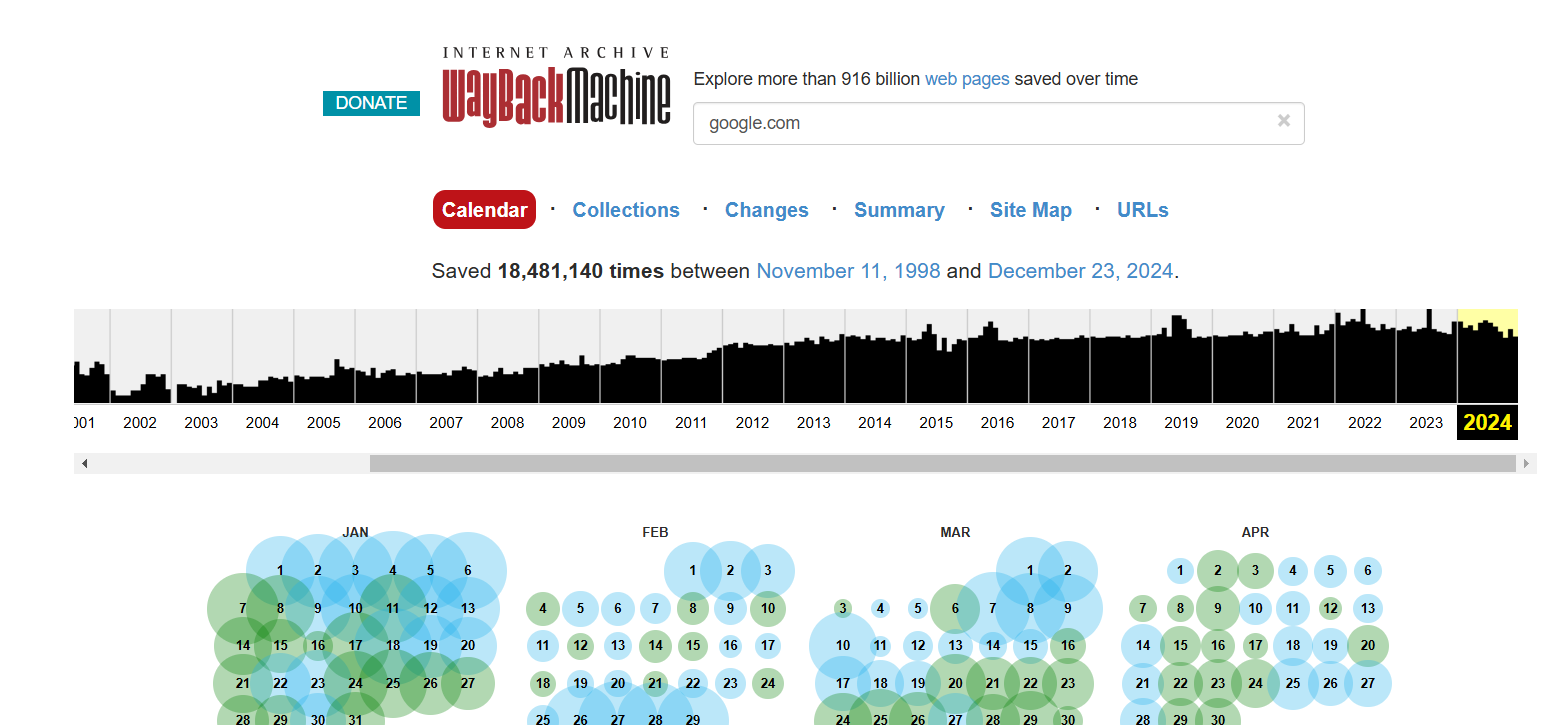Open the Site Map tab
The image size is (1562, 725).
click(1030, 210)
